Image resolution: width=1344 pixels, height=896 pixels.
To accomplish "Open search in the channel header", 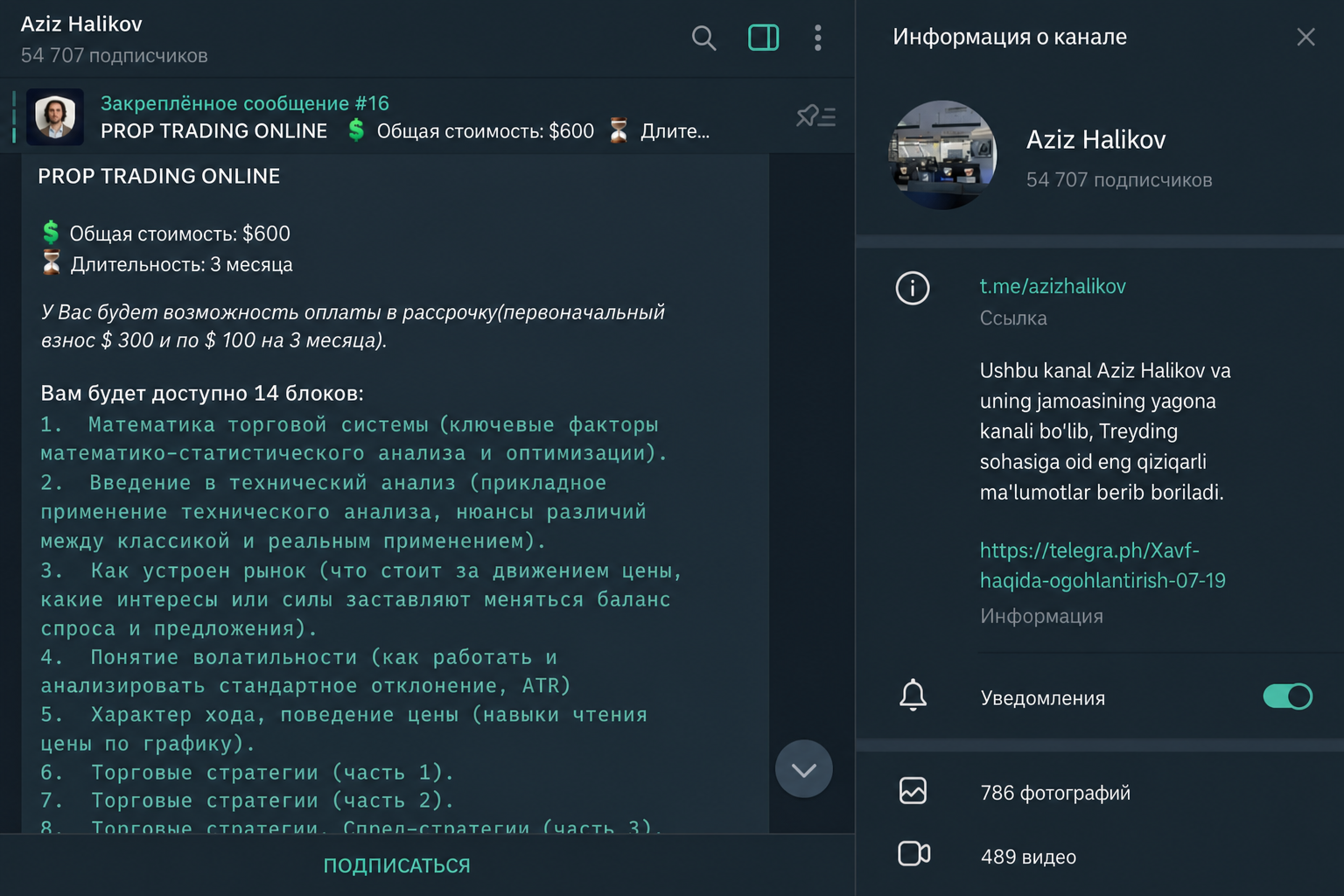I will (703, 38).
